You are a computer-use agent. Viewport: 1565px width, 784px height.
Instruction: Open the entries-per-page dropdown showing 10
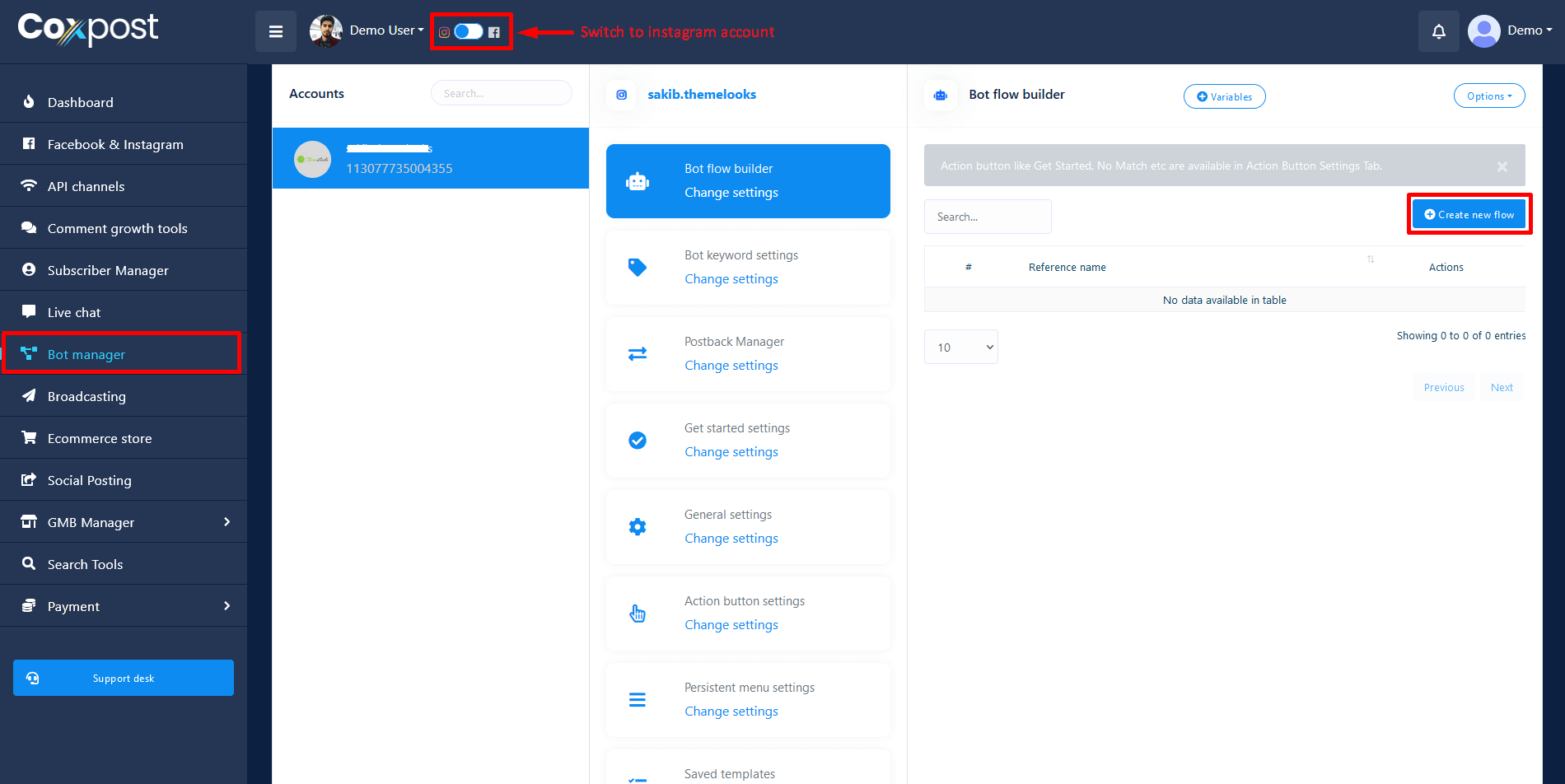[961, 347]
